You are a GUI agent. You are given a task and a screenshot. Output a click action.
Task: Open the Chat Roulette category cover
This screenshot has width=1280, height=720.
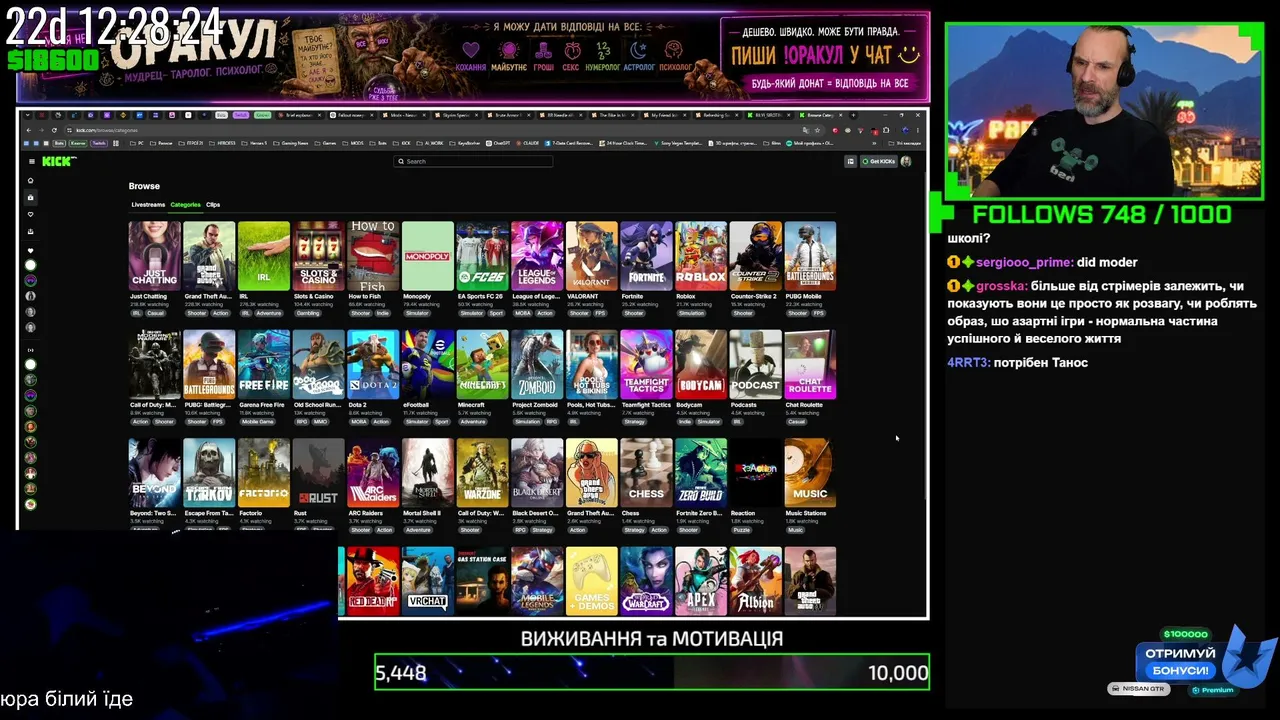(x=810, y=364)
